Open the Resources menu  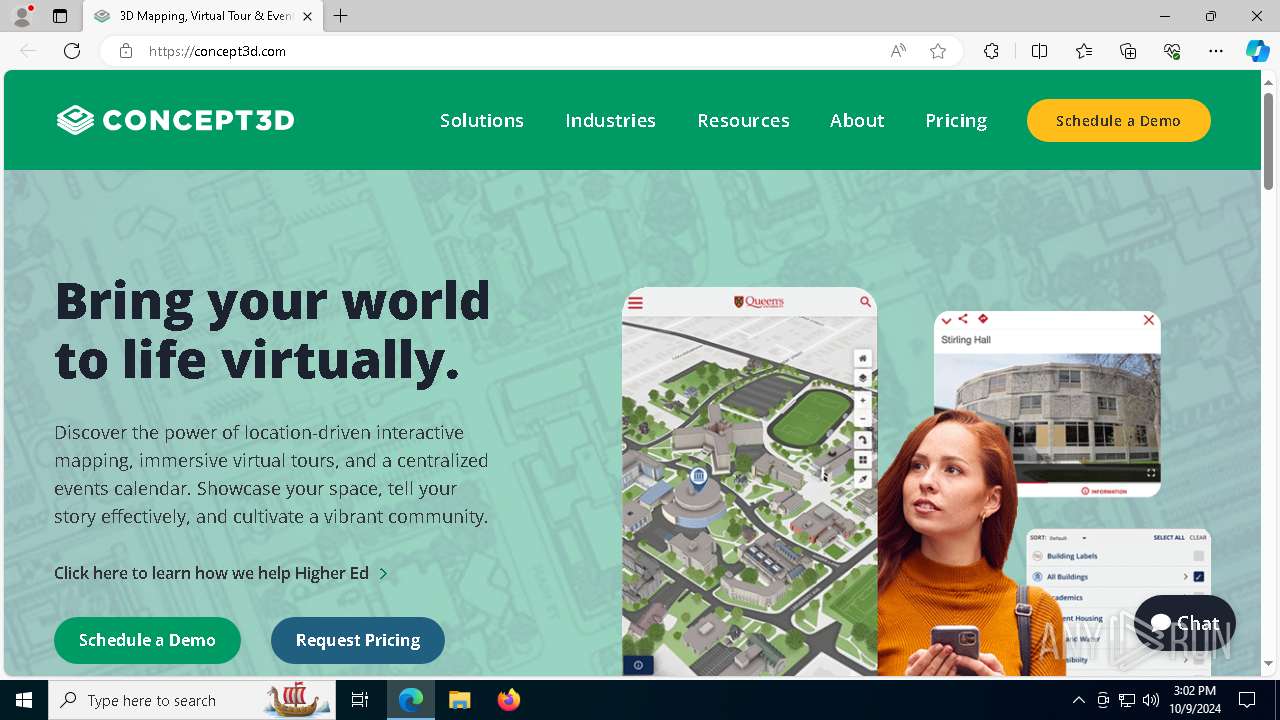tap(743, 120)
